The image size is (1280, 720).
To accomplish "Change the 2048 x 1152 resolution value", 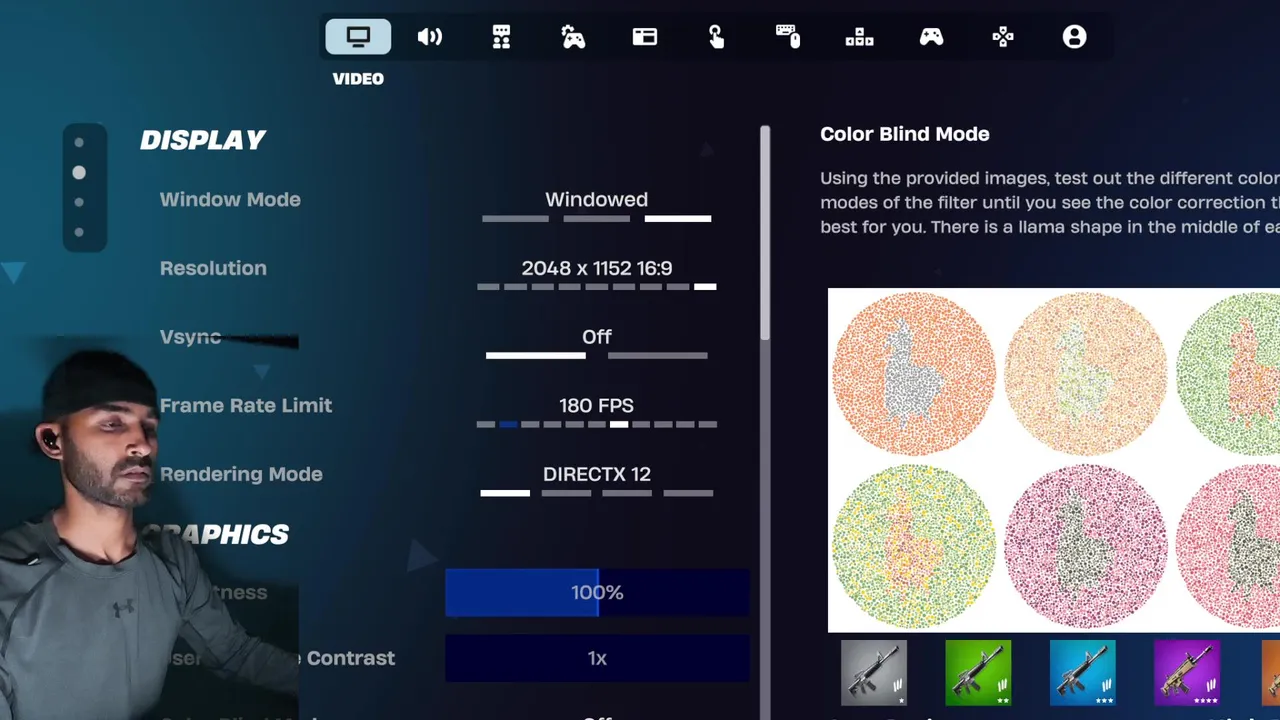I will tap(597, 268).
